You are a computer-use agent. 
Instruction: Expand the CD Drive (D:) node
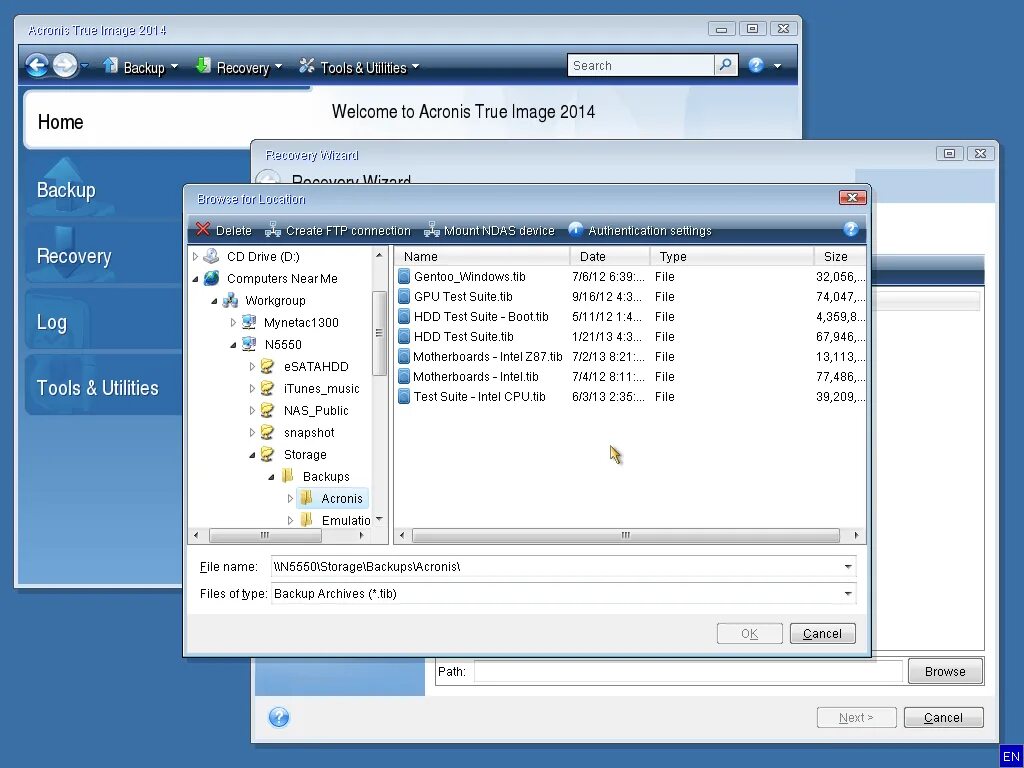(x=195, y=257)
